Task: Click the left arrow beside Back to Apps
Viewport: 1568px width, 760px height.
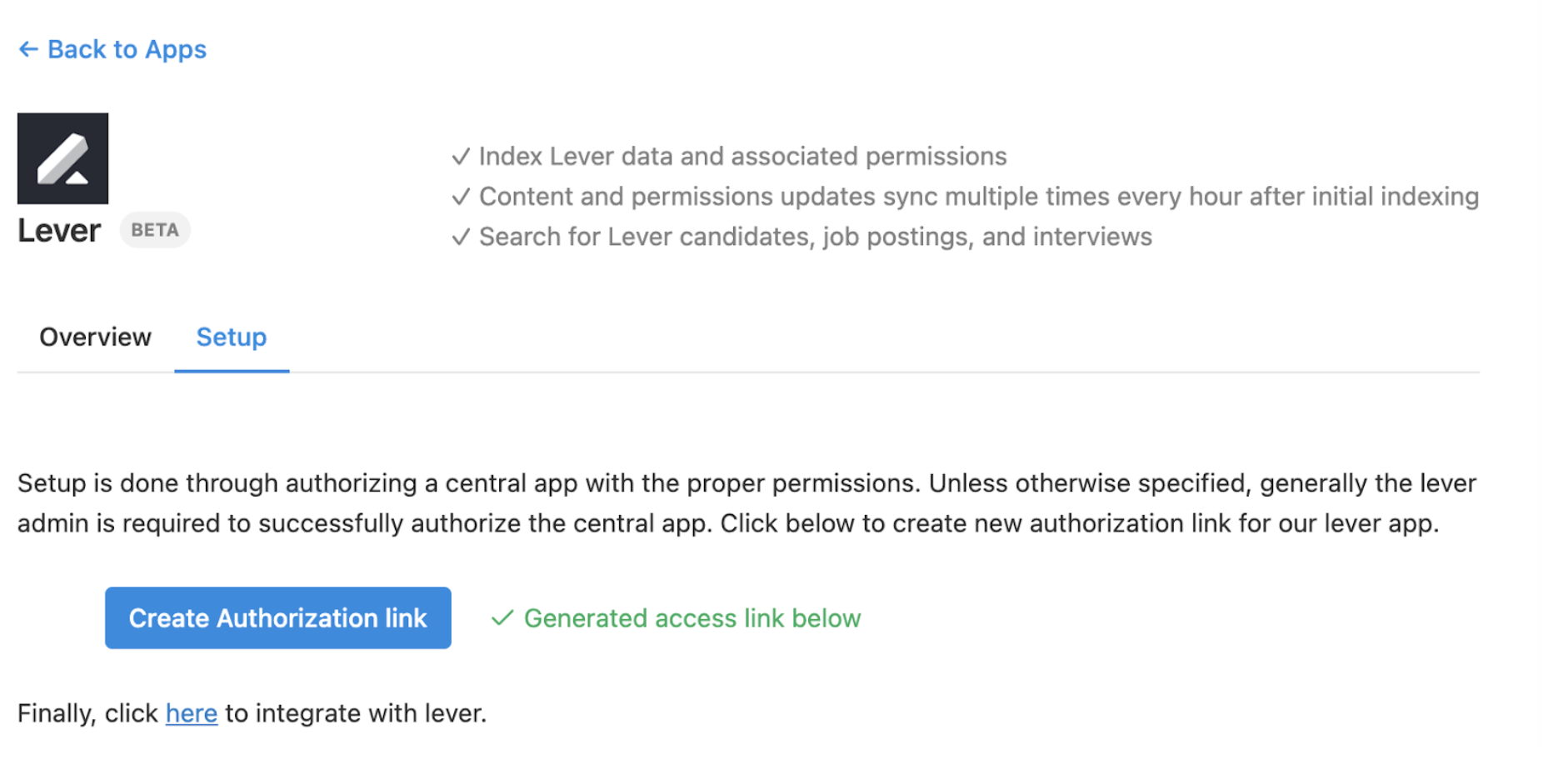Action: 28,50
